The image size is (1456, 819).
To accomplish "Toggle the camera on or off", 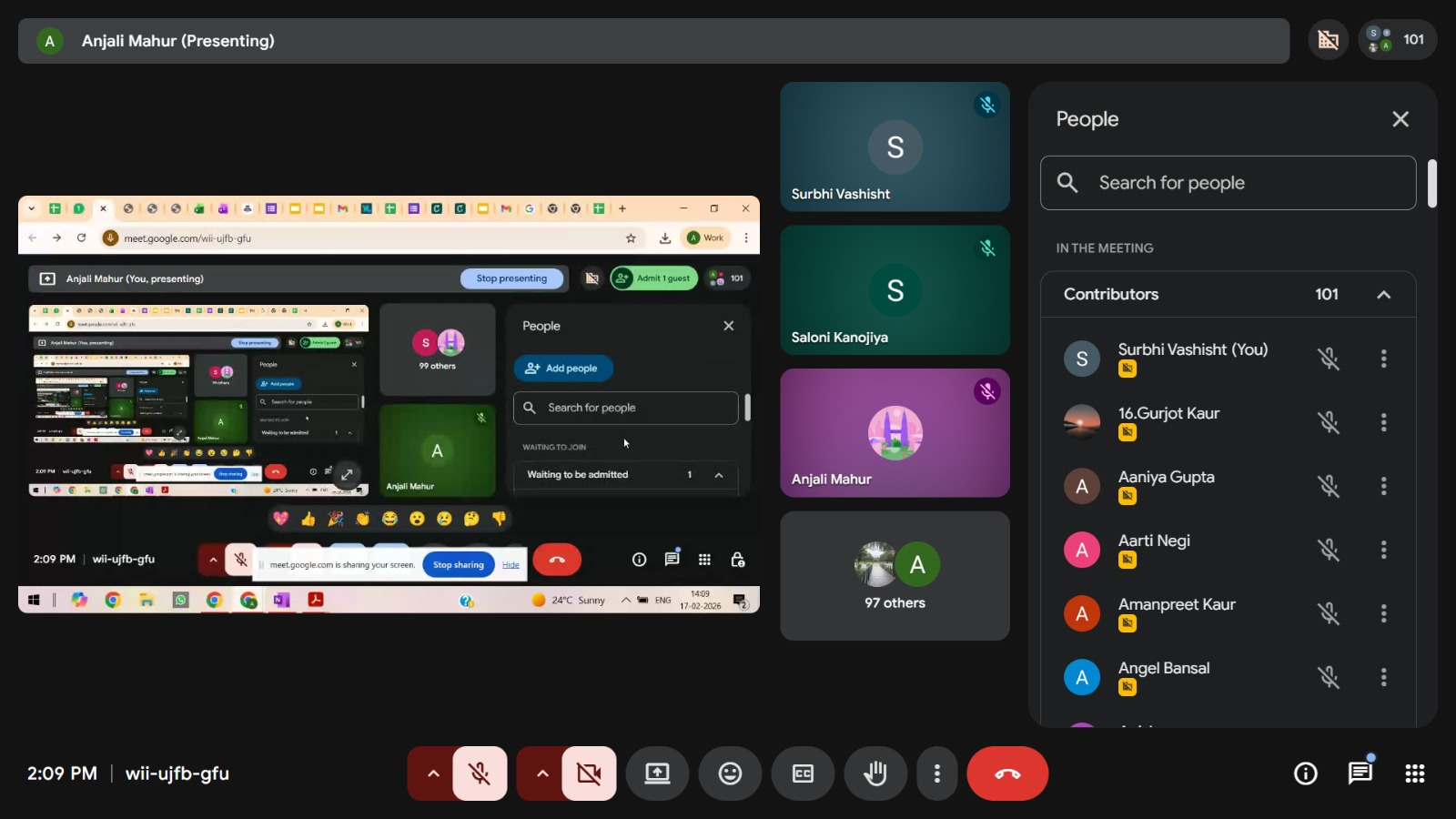I will coord(589,773).
